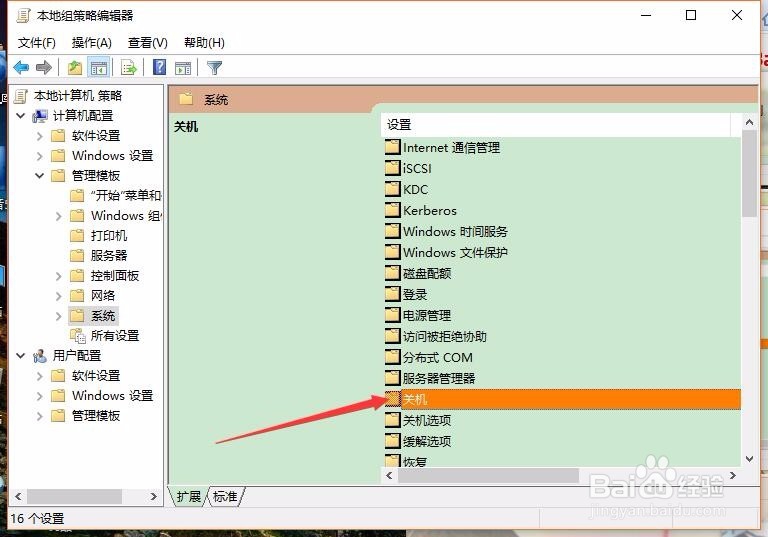Click the tree pane scroll right arrow

[x=153, y=496]
